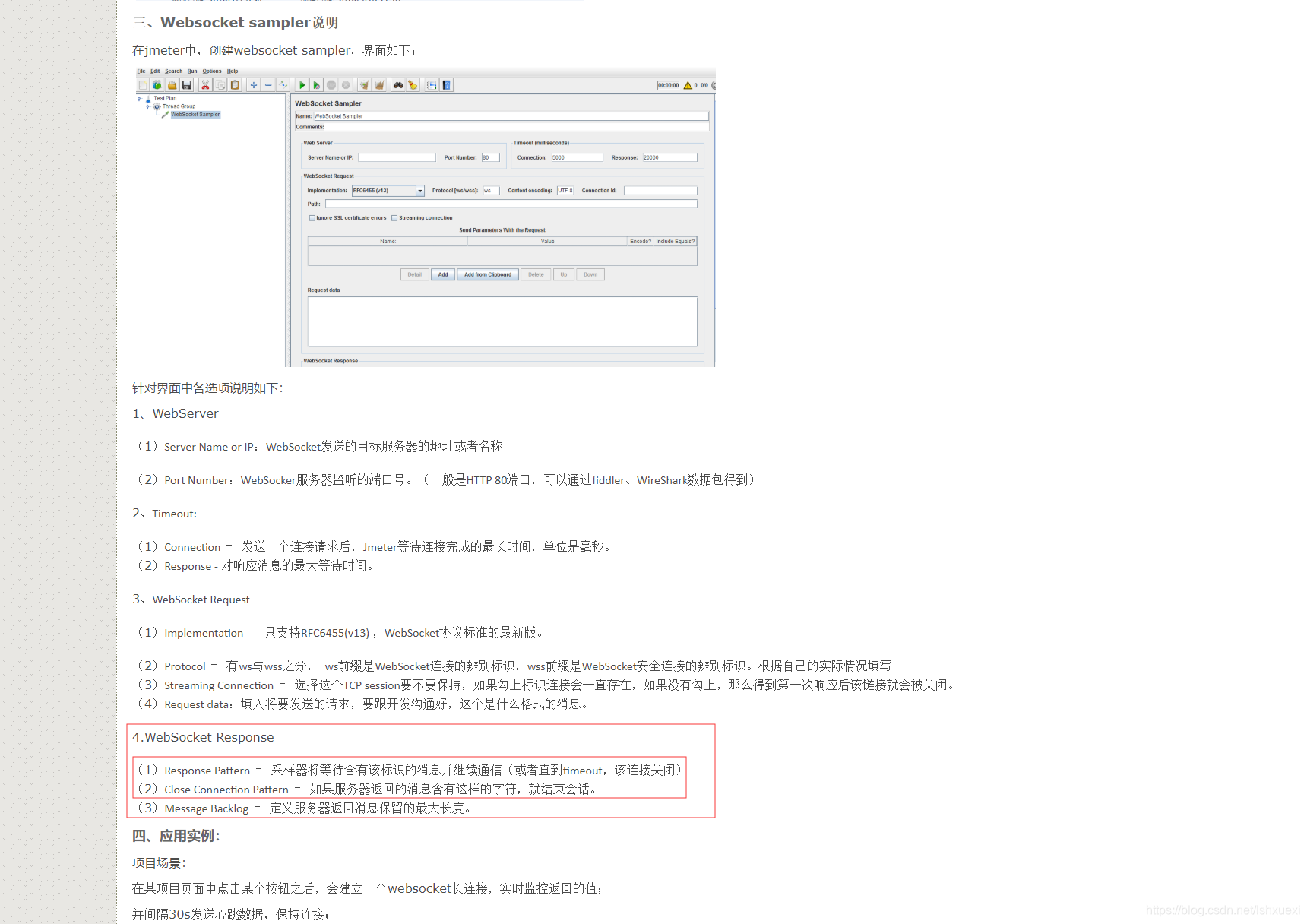Open the Run menu
This screenshot has width=1307, height=924.
point(192,71)
